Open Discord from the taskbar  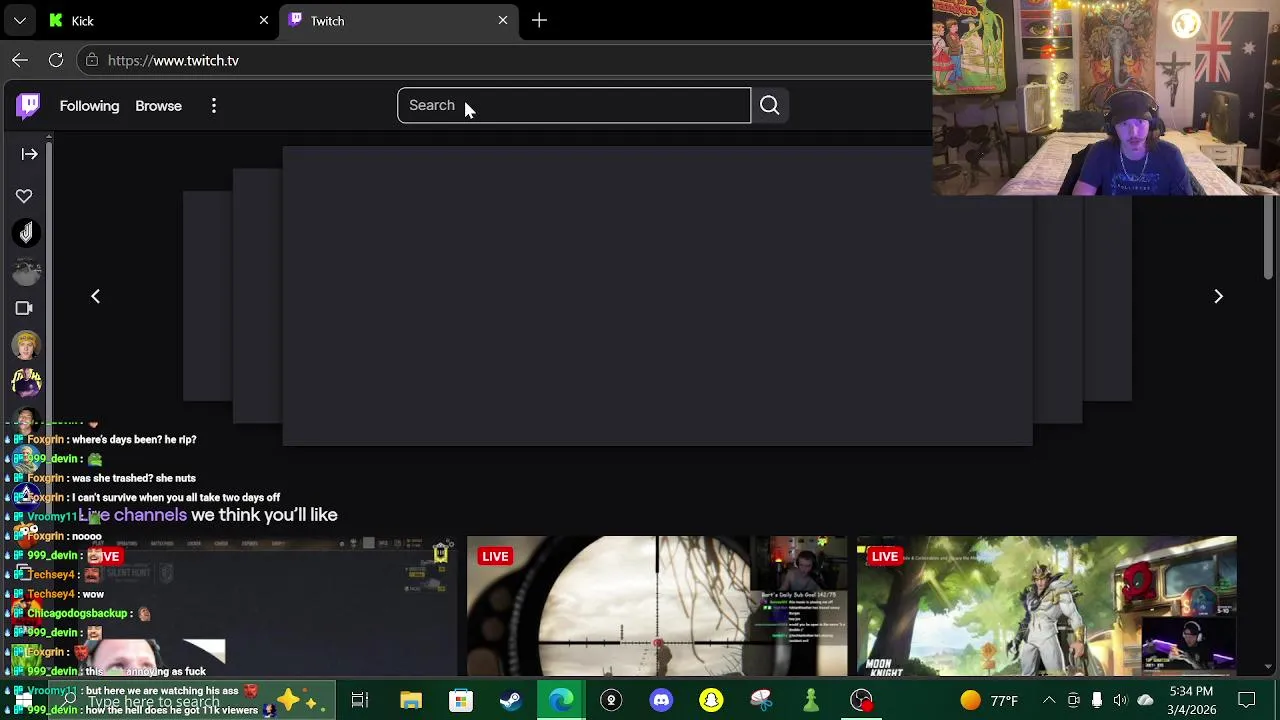point(661,700)
